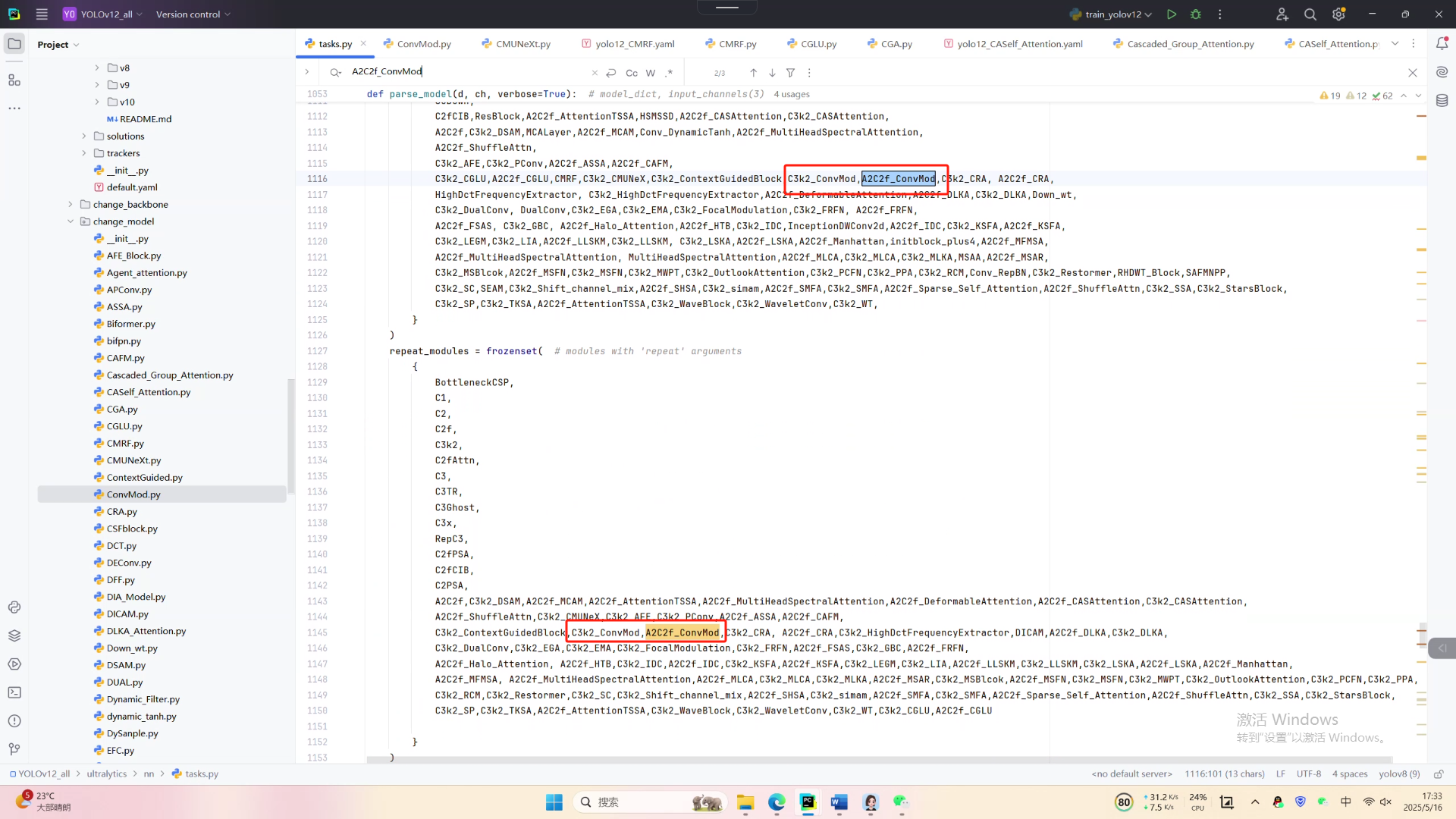Toggle Match Case in search bar

[631, 73]
